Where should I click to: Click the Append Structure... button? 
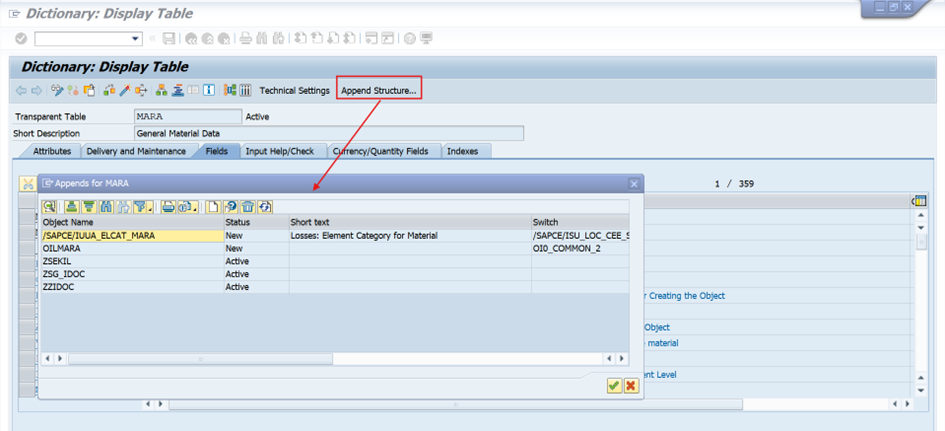(x=379, y=91)
